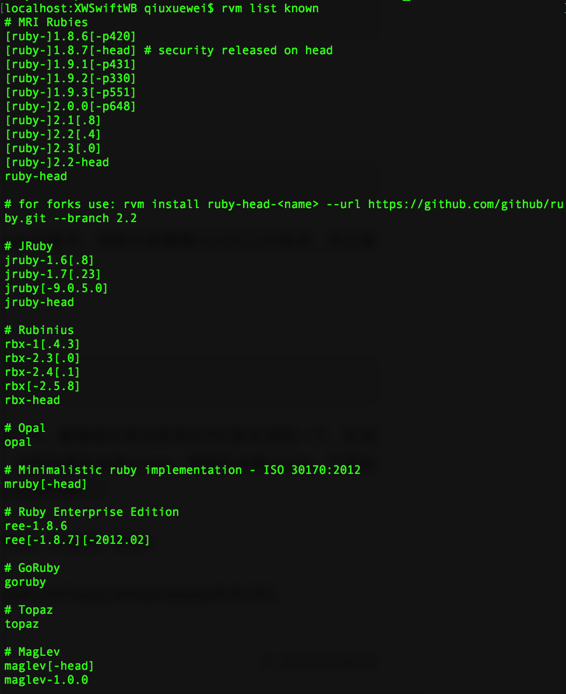Click the mruby[-head] line
Image resolution: width=566 pixels, height=694 pixels.
pyautogui.click(x=46, y=484)
